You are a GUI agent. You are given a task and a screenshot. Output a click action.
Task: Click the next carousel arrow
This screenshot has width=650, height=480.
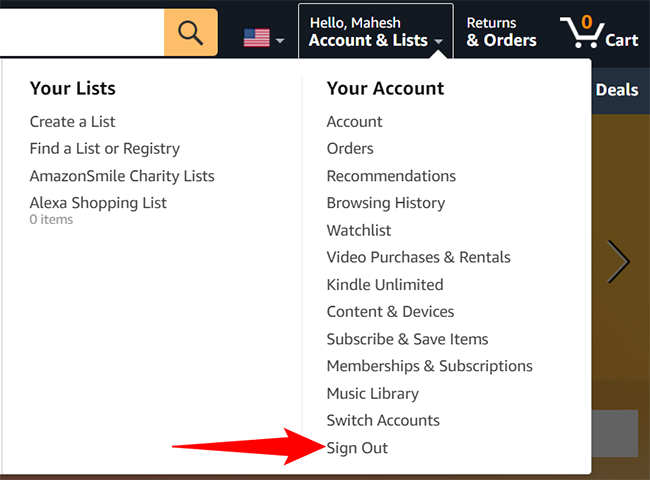click(619, 262)
